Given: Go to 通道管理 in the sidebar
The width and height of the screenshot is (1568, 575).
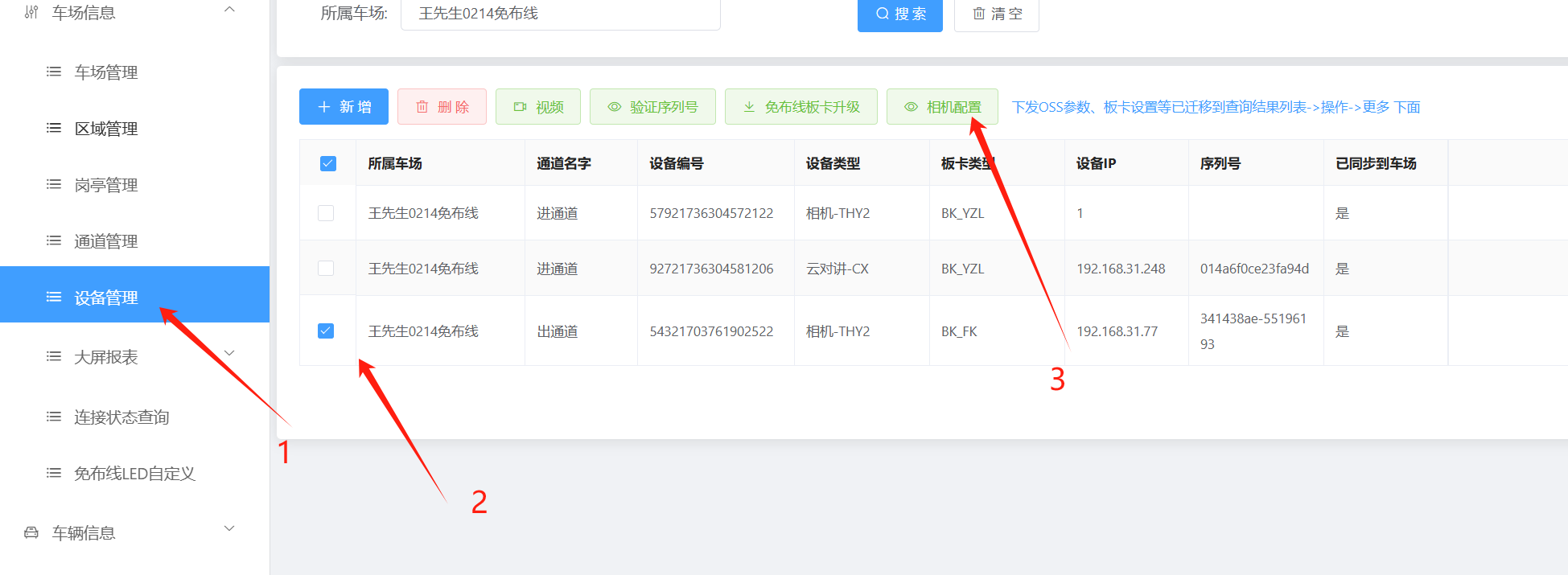Looking at the screenshot, I should click(x=134, y=241).
